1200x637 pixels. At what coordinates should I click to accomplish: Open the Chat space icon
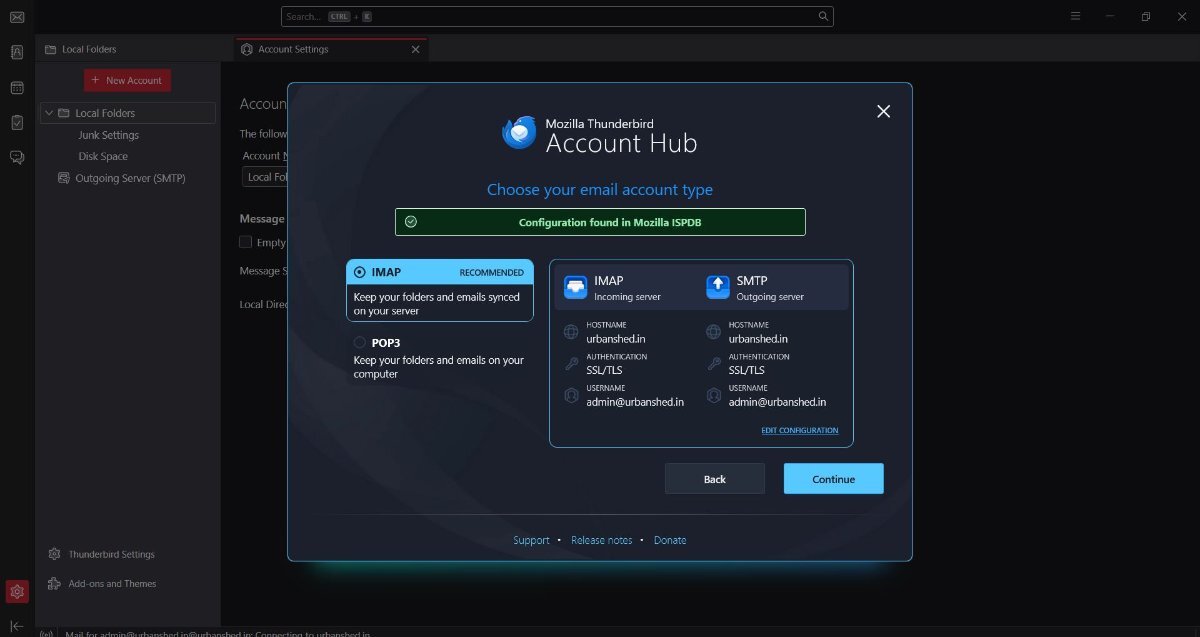17,157
